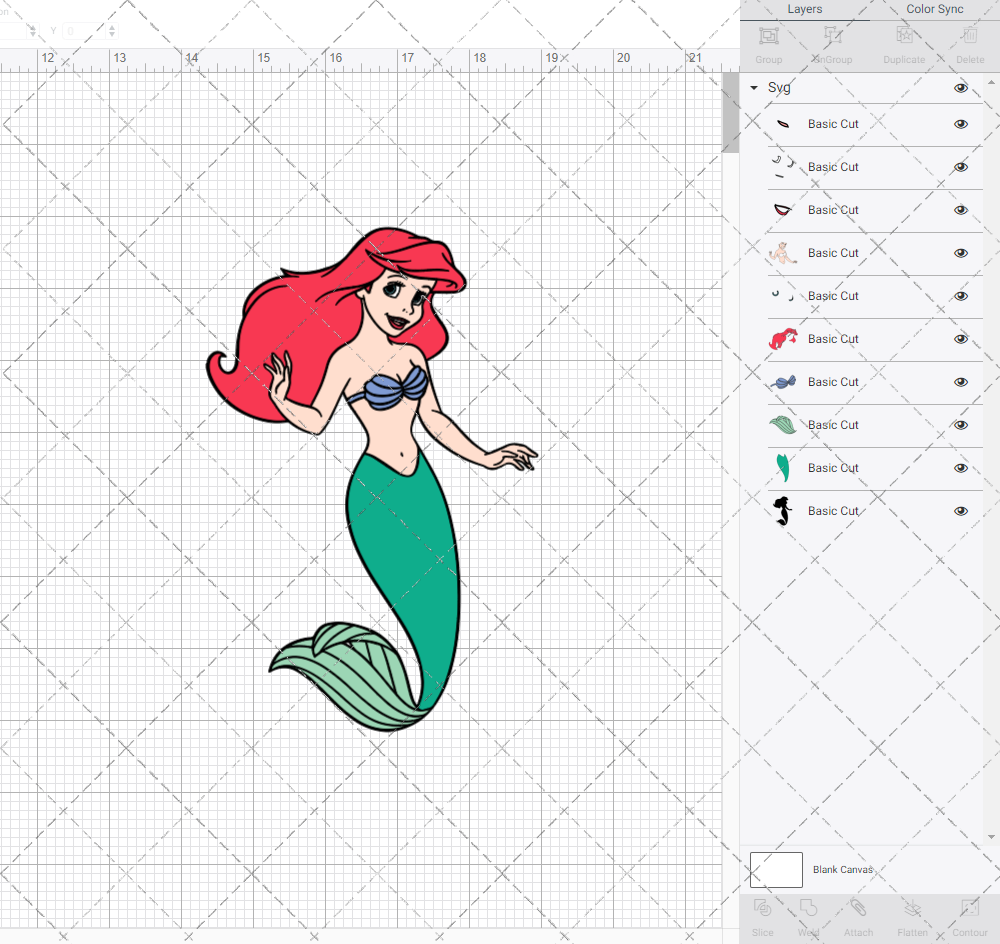Select the Svg group label
Screen dimensions: 1000x944
click(779, 88)
